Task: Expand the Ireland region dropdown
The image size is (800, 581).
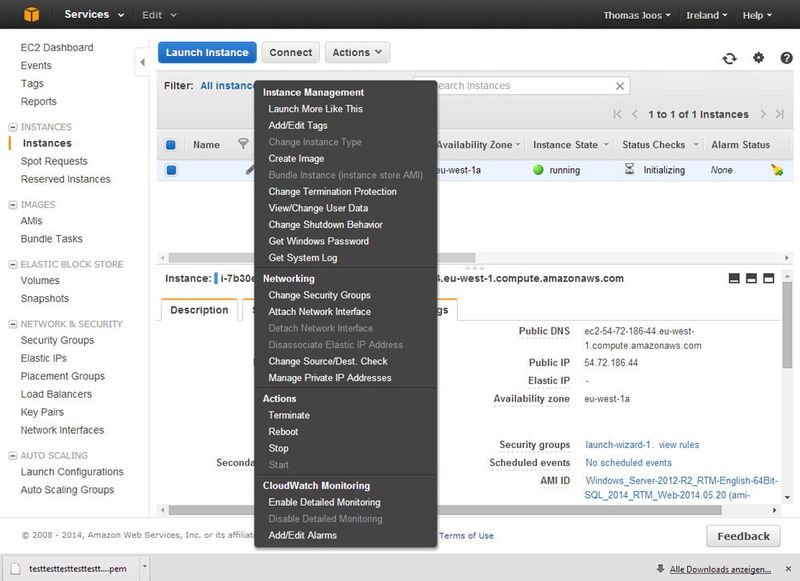Action: 707,14
